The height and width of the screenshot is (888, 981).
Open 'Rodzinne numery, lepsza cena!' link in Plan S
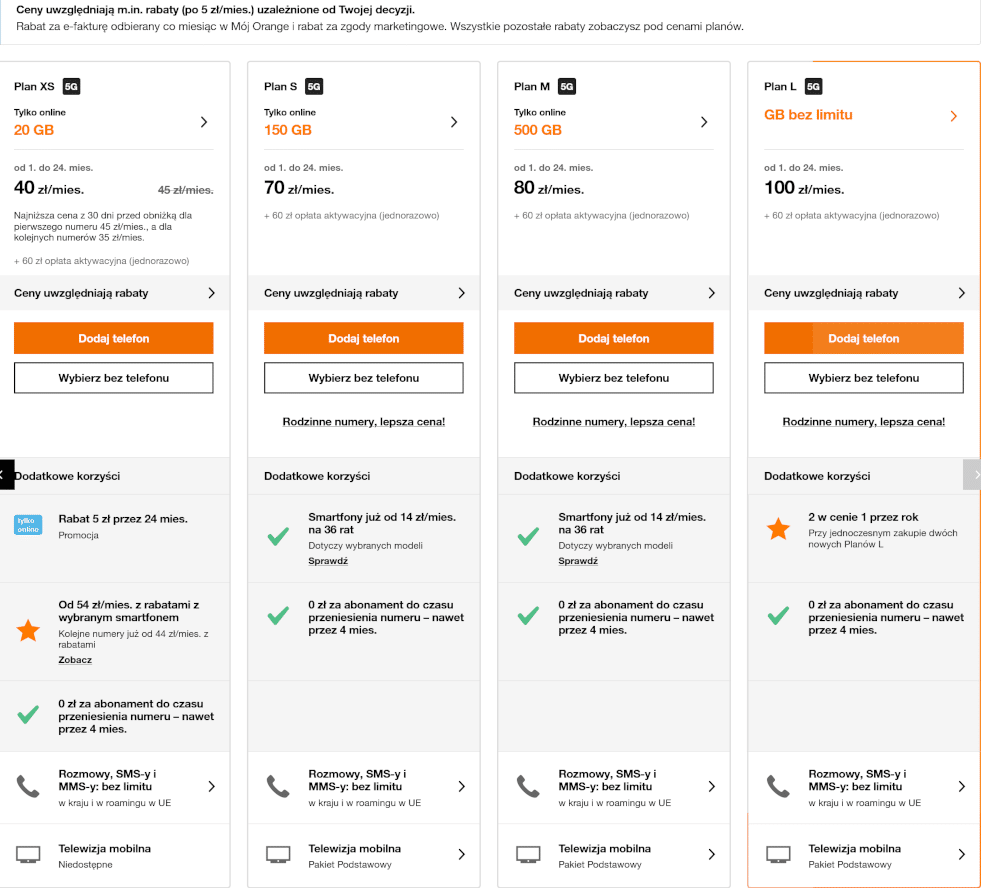(x=364, y=422)
